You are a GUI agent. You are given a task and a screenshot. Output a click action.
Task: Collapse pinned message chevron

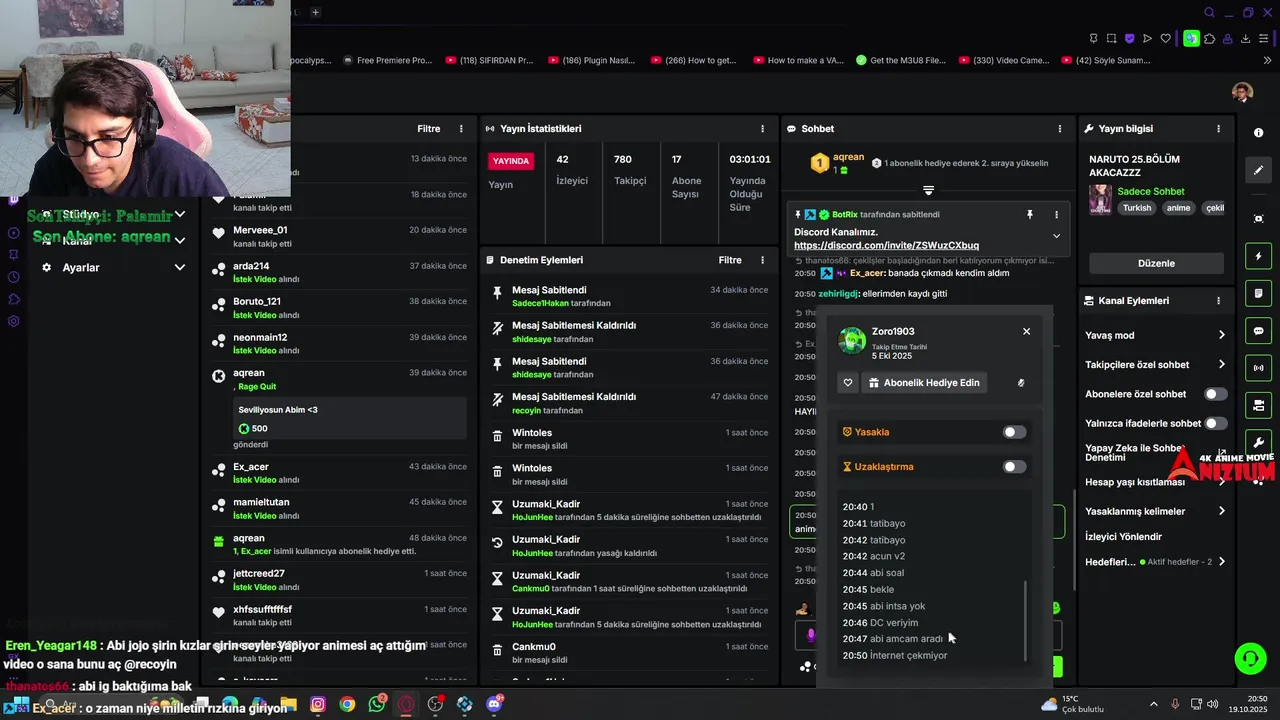(1056, 236)
